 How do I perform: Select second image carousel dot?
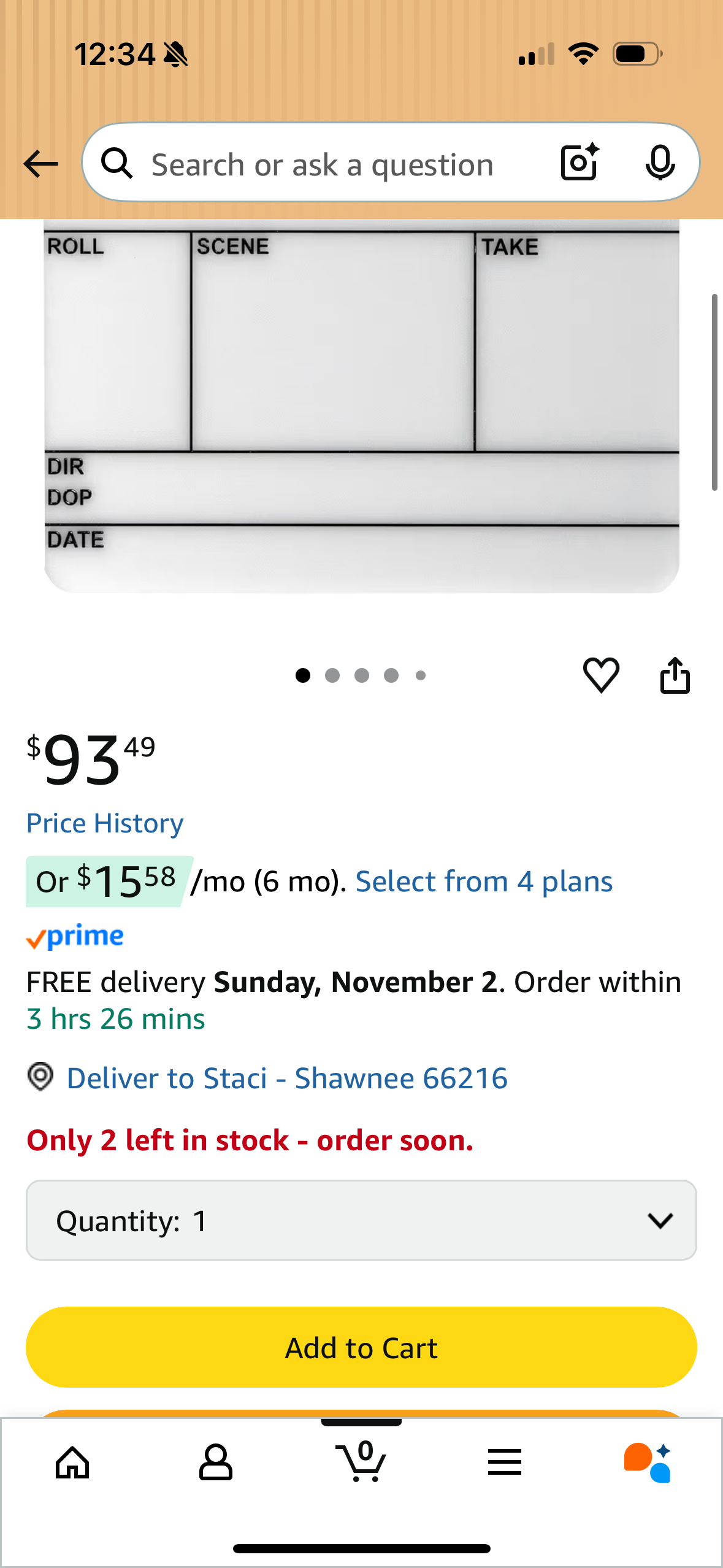[x=332, y=675]
